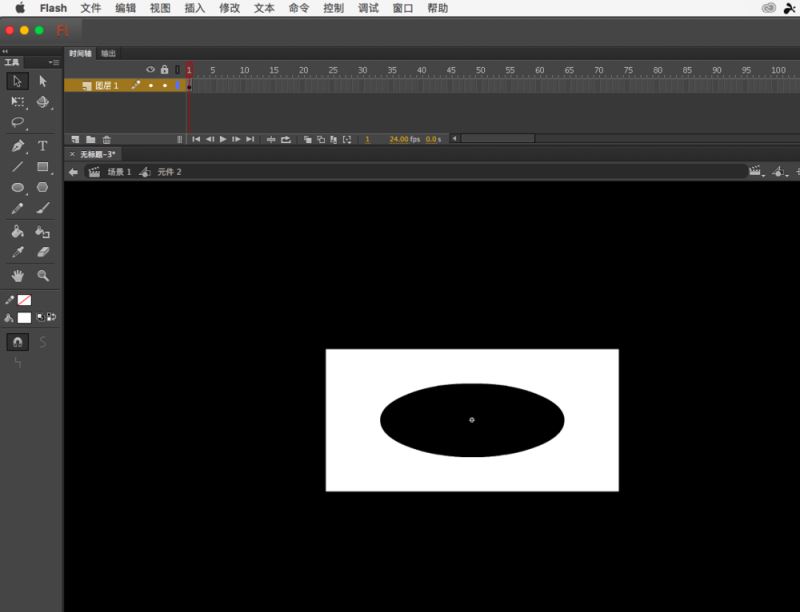The image size is (800, 612).
Task: Toggle the onion skin button
Action: click(308, 139)
